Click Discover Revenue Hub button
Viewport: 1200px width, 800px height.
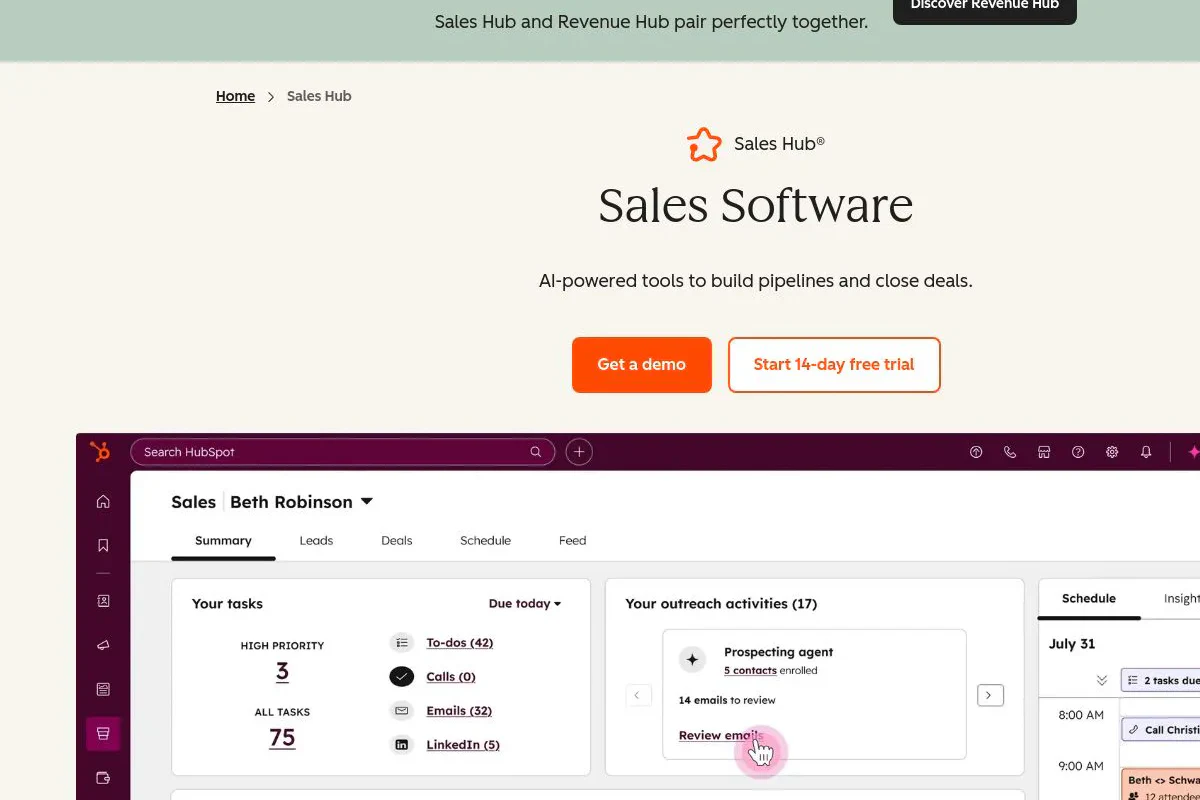[x=985, y=8]
